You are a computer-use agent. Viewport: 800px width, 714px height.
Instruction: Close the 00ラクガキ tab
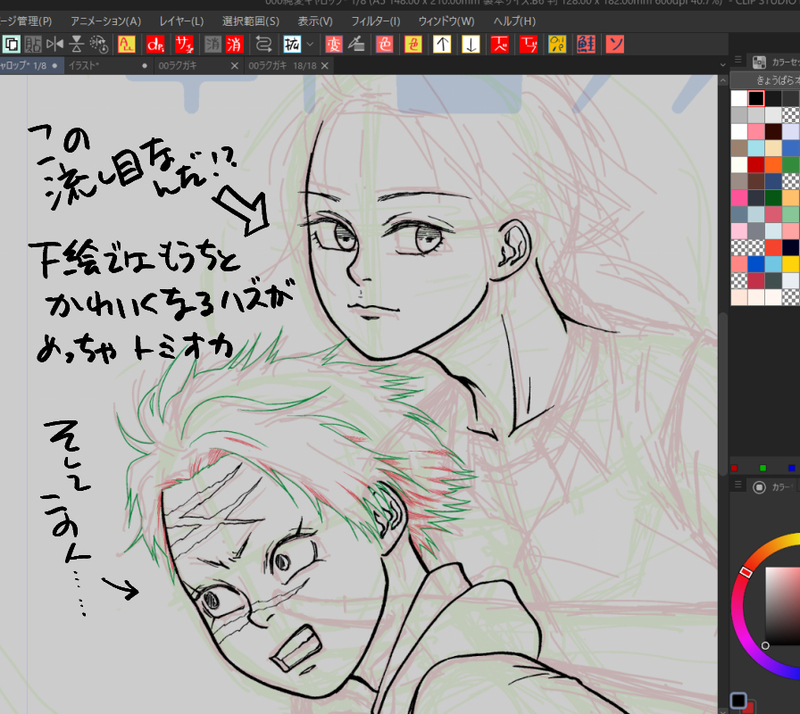(234, 66)
